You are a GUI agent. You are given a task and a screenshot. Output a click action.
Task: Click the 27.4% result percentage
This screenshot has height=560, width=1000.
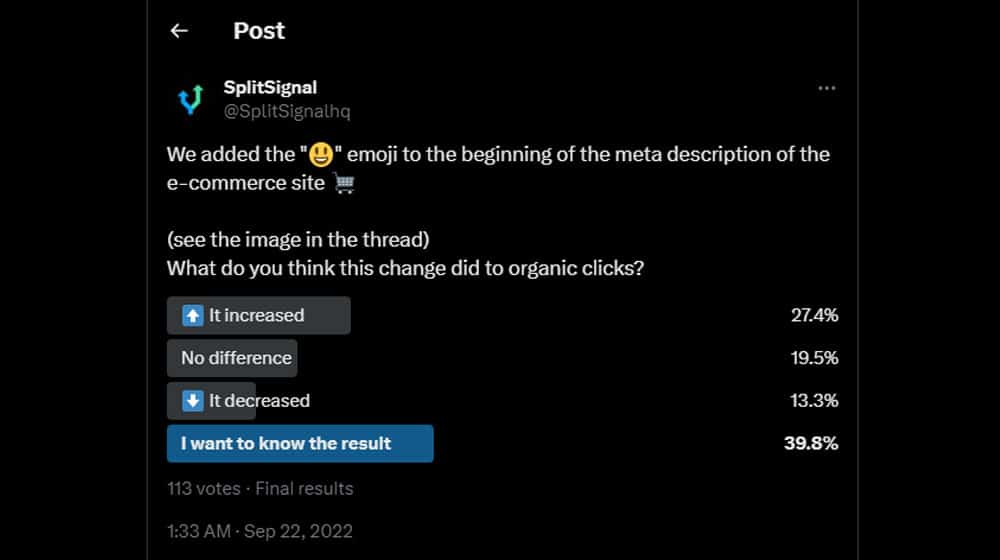tap(814, 315)
